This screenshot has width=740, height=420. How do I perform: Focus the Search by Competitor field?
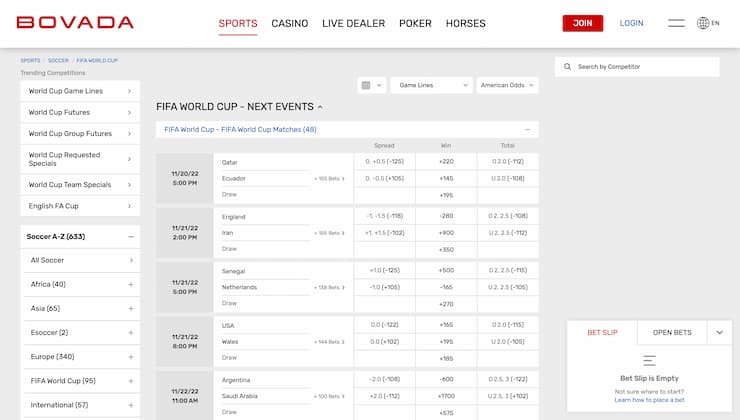(x=637, y=67)
